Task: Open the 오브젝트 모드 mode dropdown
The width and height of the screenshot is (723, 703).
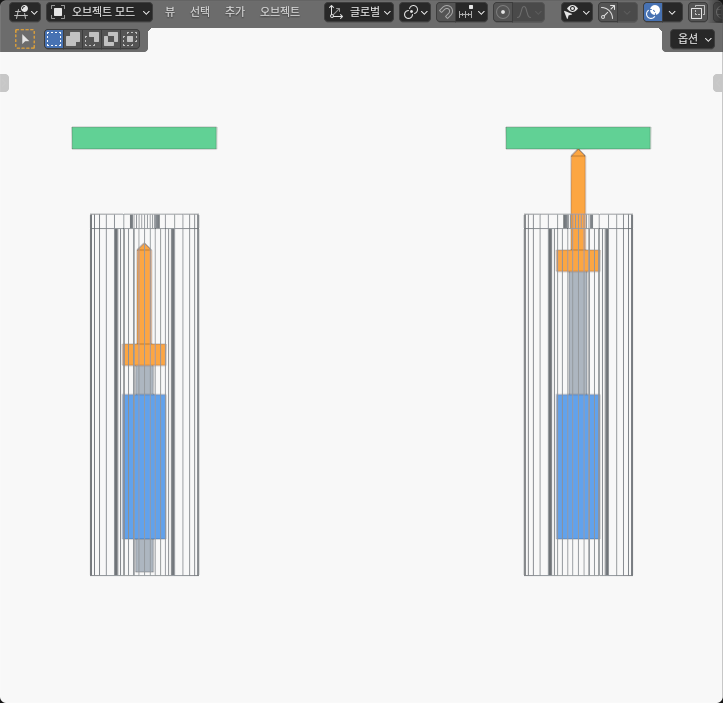Action: point(100,12)
